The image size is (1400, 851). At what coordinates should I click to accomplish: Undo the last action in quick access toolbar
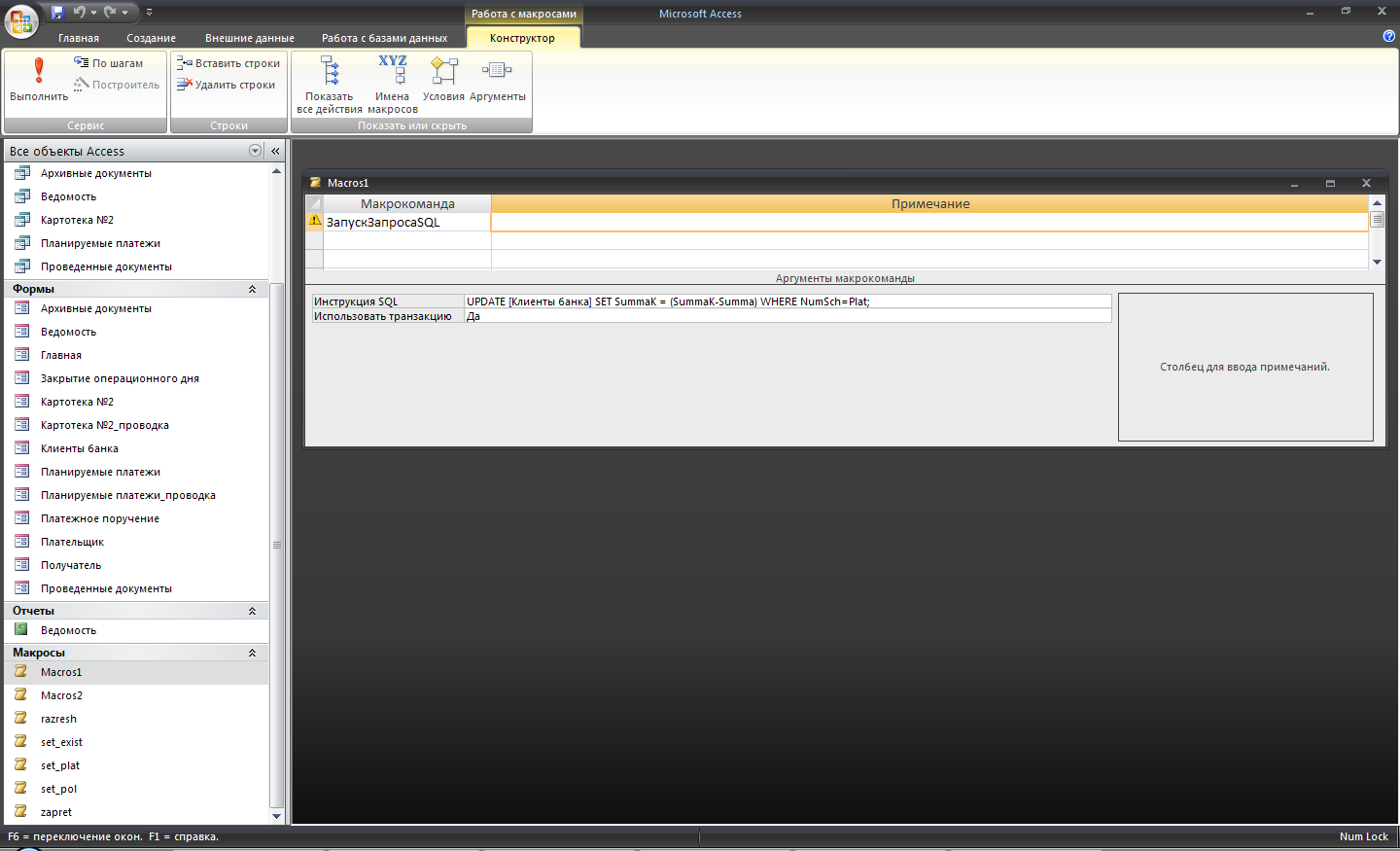(x=80, y=12)
